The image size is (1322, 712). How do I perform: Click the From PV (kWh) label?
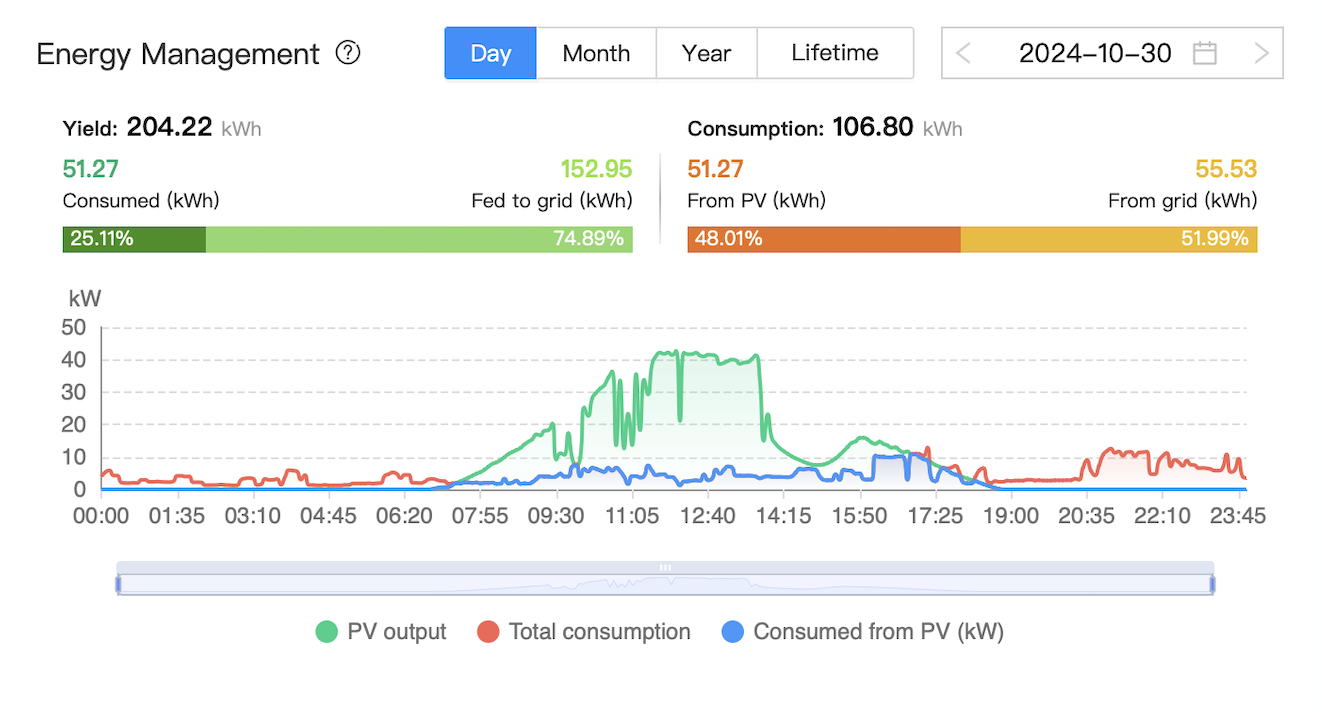pyautogui.click(x=757, y=201)
